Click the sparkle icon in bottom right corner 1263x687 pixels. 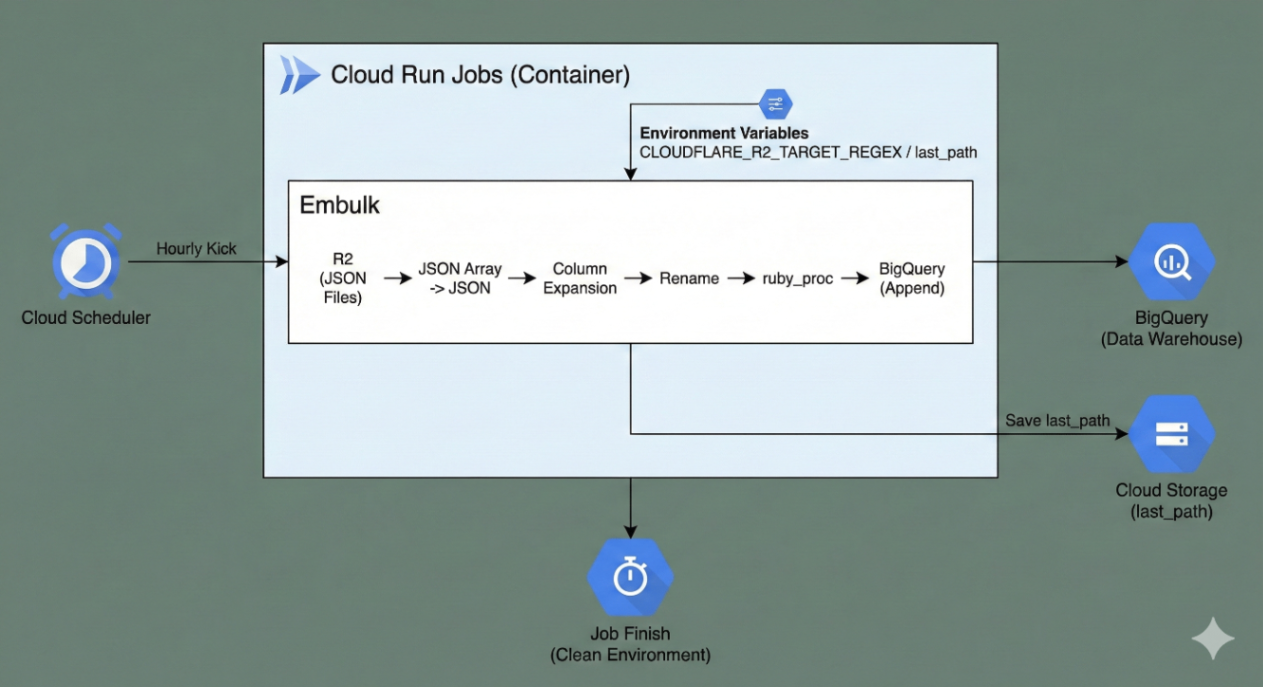[1213, 638]
